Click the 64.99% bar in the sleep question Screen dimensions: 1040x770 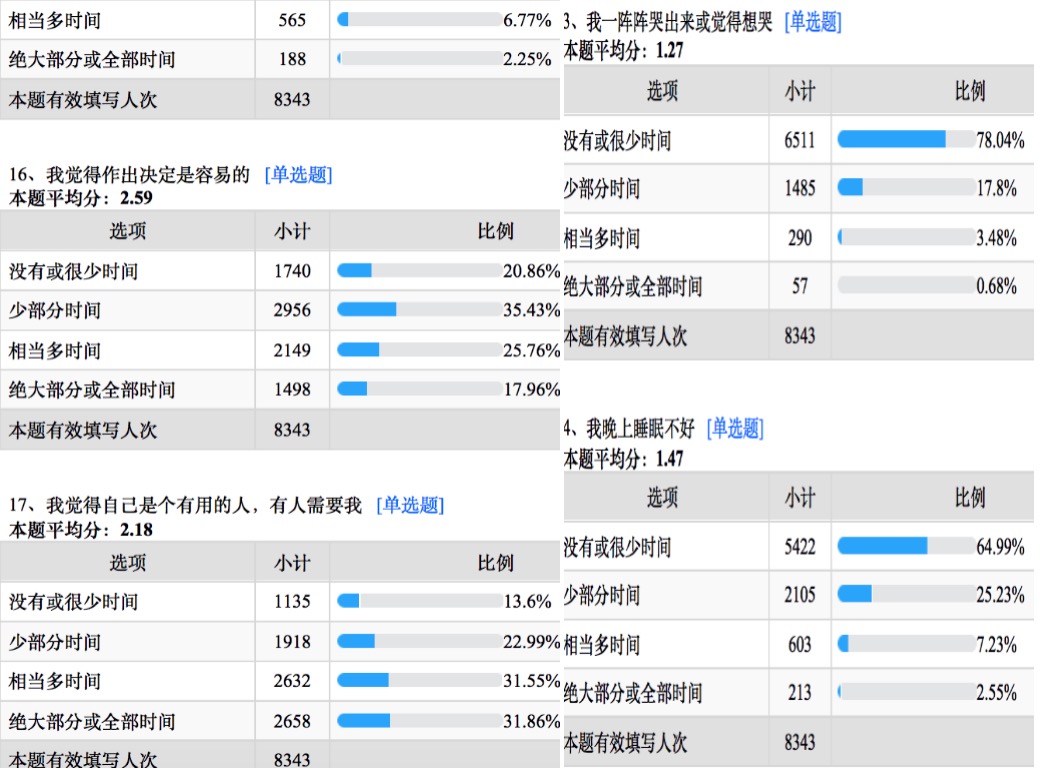pyautogui.click(x=907, y=546)
